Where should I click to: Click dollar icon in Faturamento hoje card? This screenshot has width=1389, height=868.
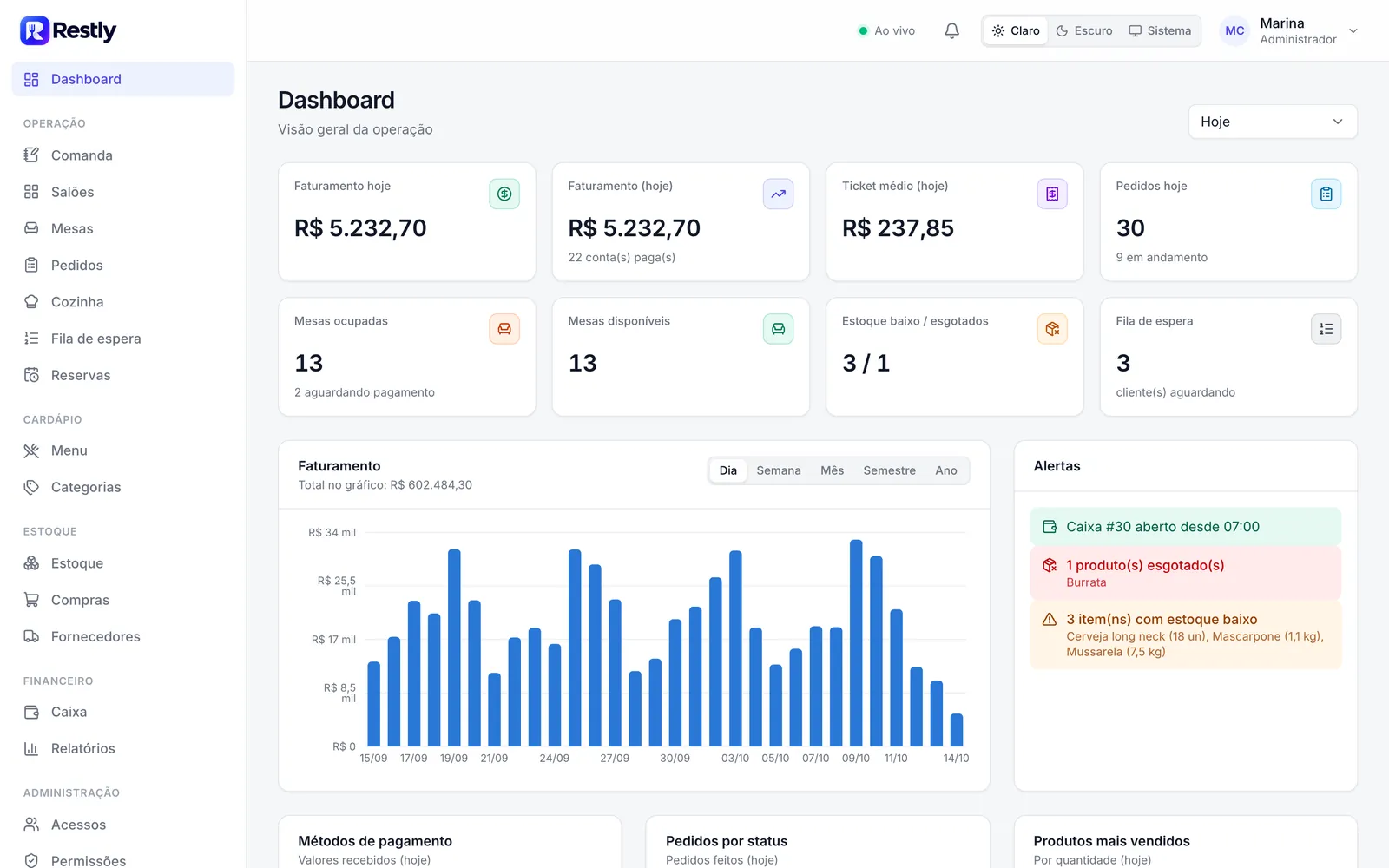point(504,194)
